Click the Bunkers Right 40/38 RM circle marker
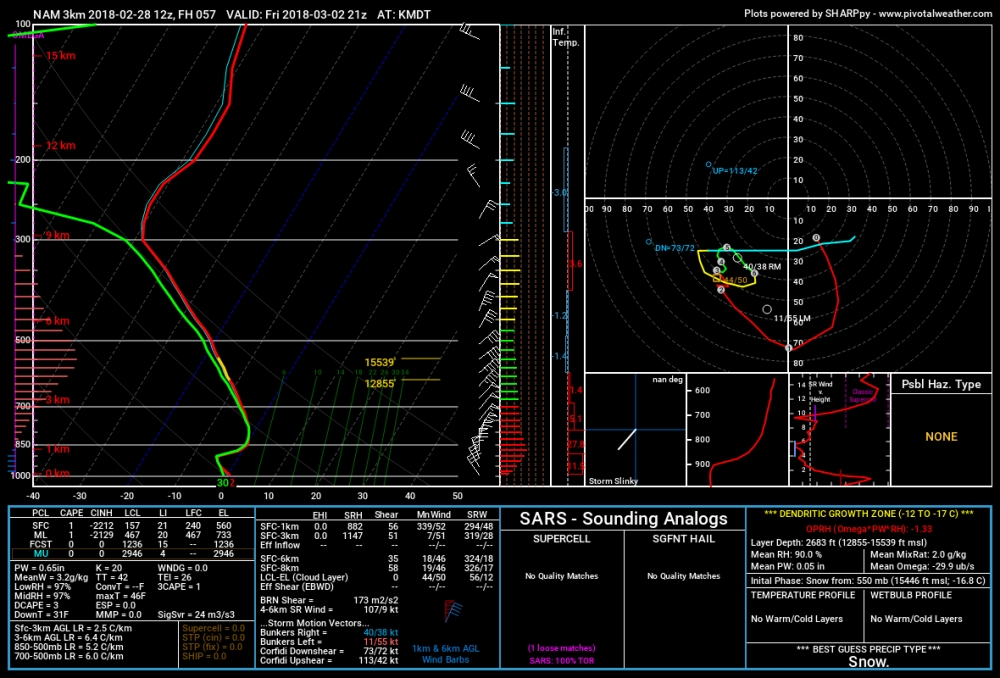The height and width of the screenshot is (678, 1000). [x=737, y=258]
